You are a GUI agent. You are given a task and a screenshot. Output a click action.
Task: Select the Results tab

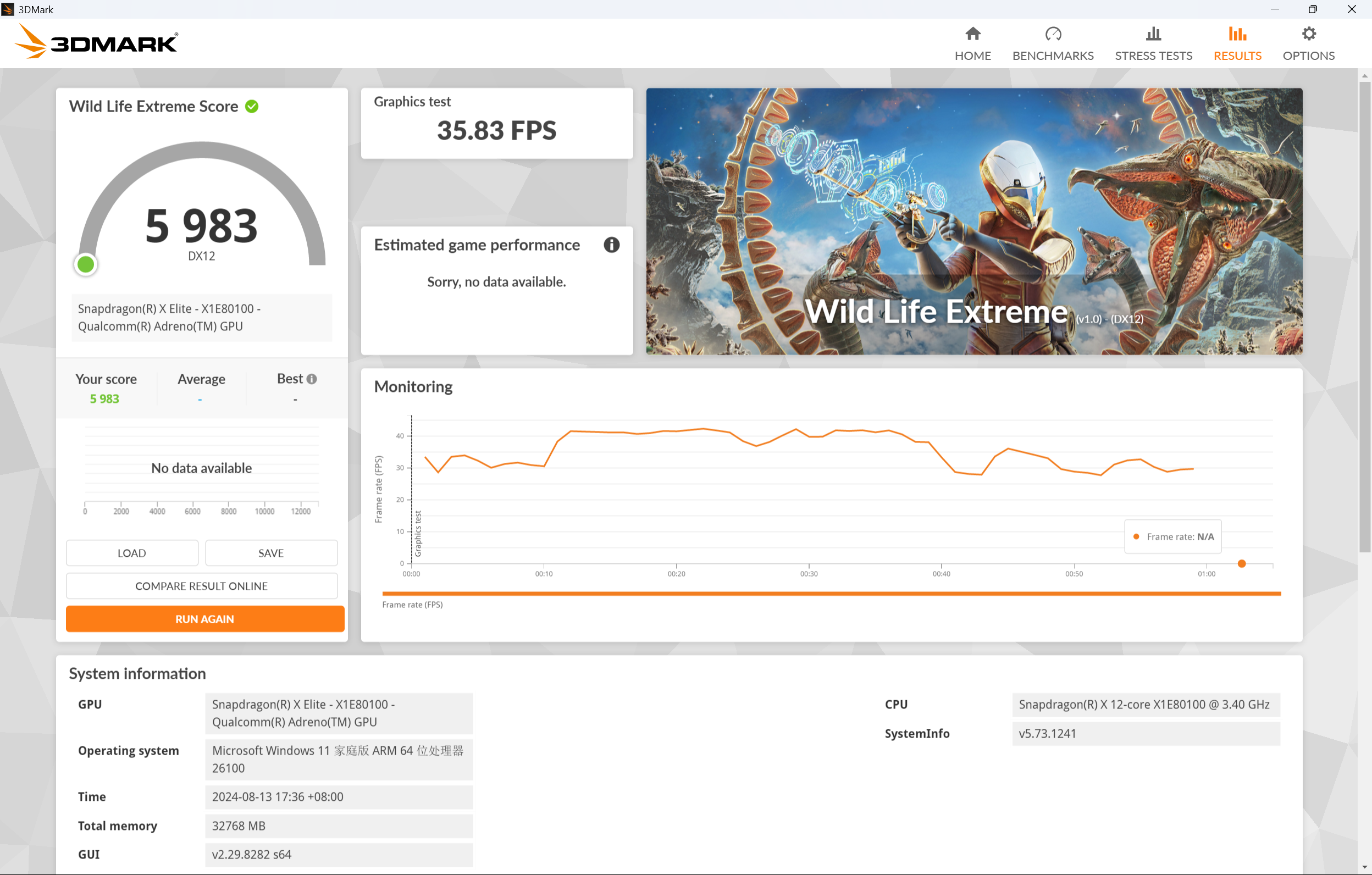click(x=1237, y=43)
